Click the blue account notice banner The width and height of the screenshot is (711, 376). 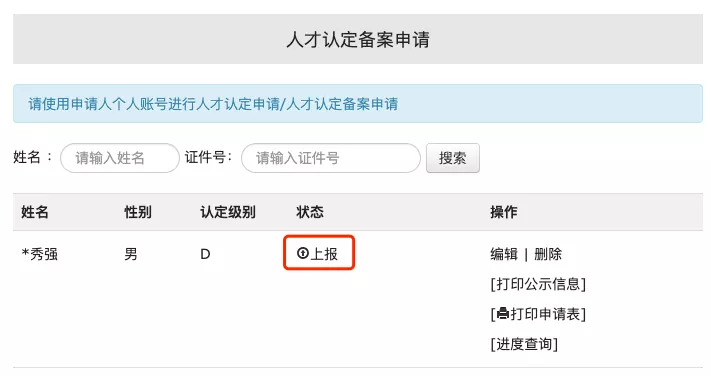[x=358, y=103]
